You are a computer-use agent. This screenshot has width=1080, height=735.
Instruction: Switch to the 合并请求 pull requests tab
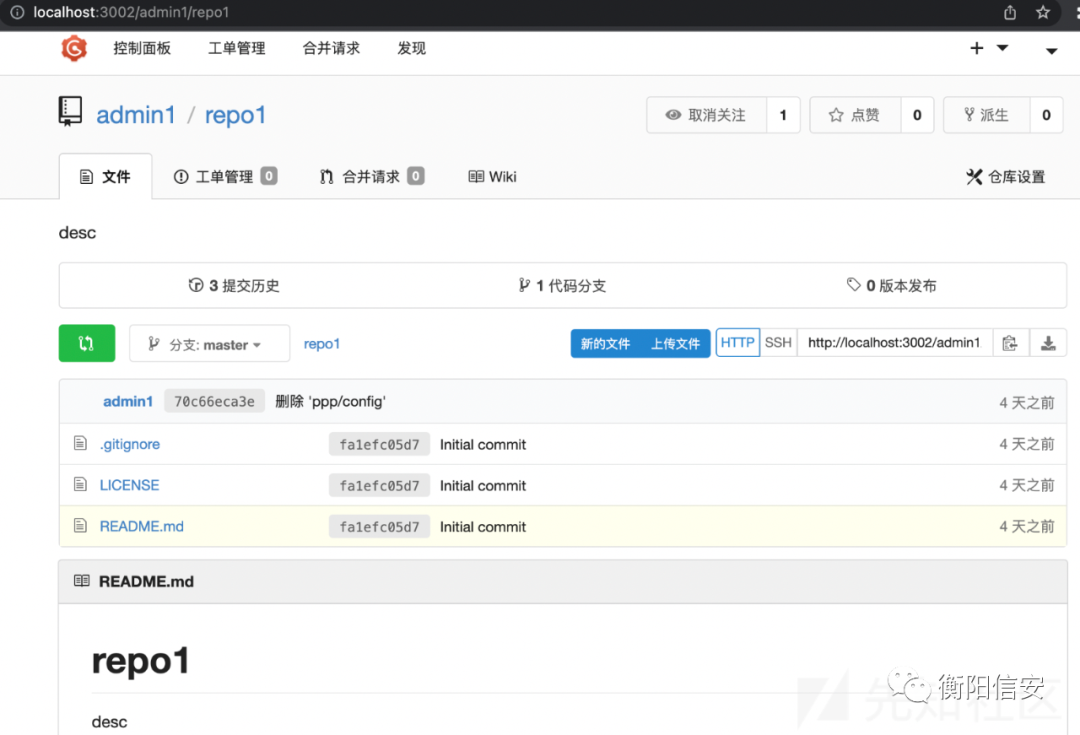tap(372, 177)
